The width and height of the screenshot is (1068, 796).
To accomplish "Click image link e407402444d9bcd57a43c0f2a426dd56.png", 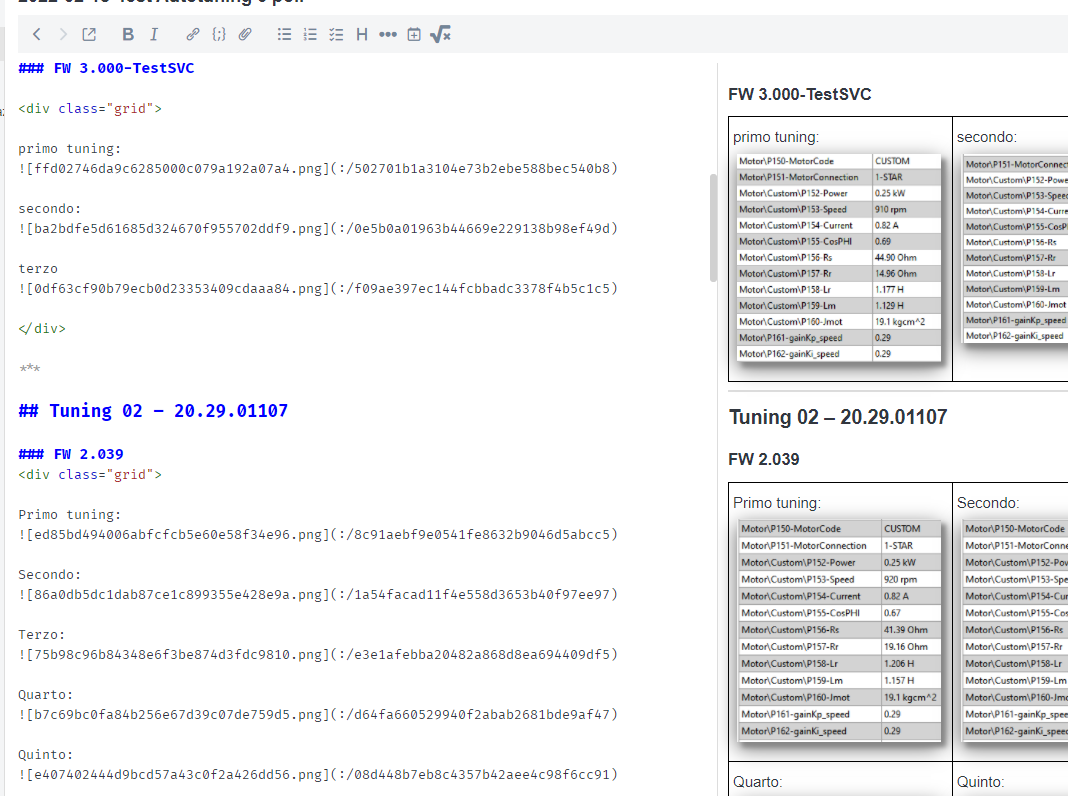I will tap(318, 774).
